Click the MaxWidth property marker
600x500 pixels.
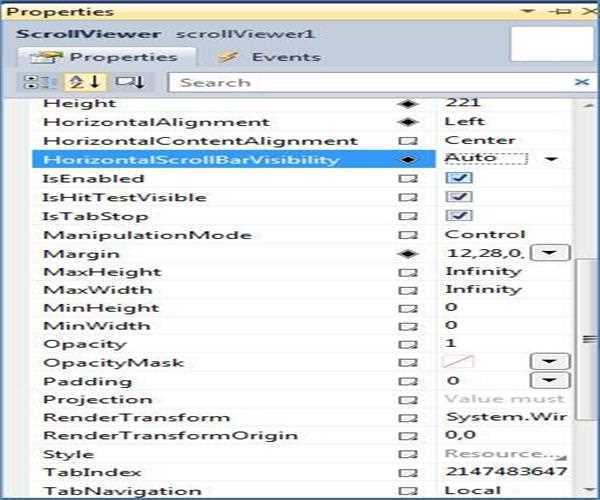click(408, 291)
